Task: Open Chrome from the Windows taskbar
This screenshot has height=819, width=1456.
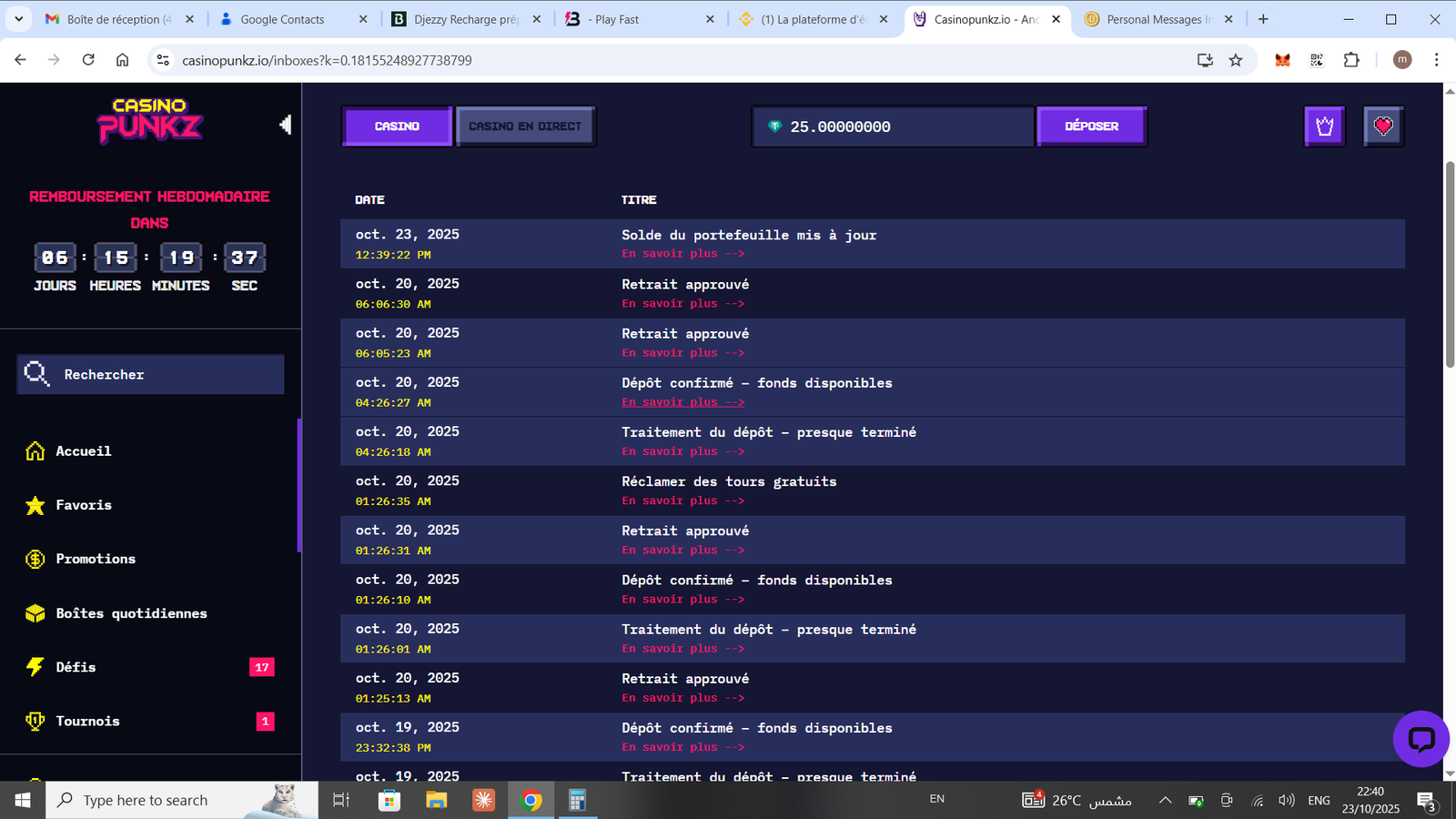Action: [531, 800]
